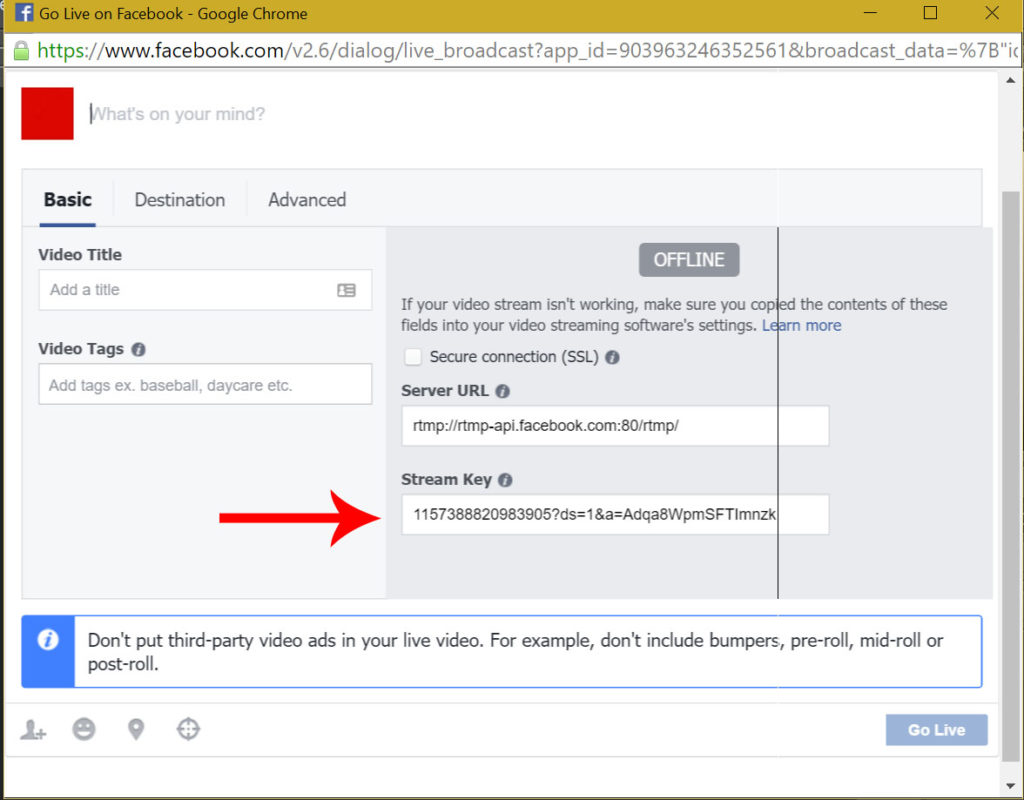Click the vertical scrollbar thumb
This screenshot has height=800, width=1024.
pyautogui.click(x=1010, y=477)
